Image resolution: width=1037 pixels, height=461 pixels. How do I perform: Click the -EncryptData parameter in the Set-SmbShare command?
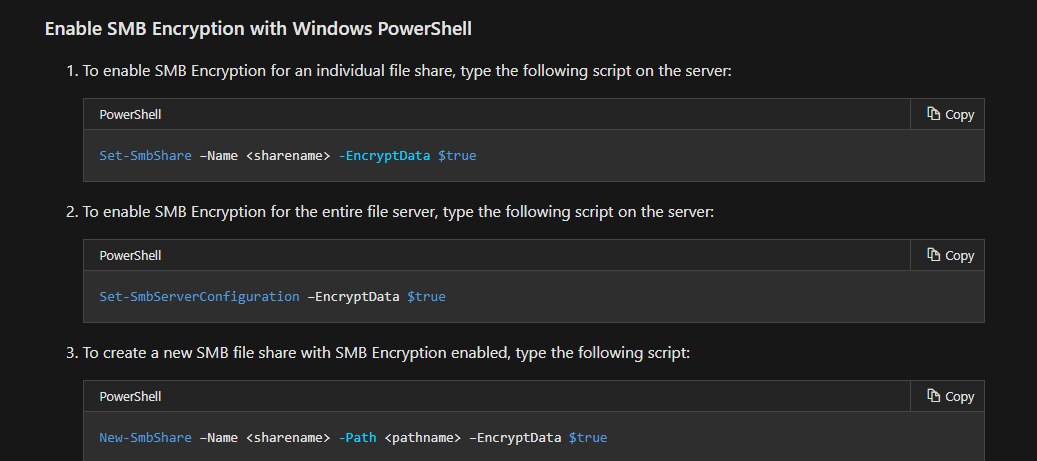click(384, 156)
